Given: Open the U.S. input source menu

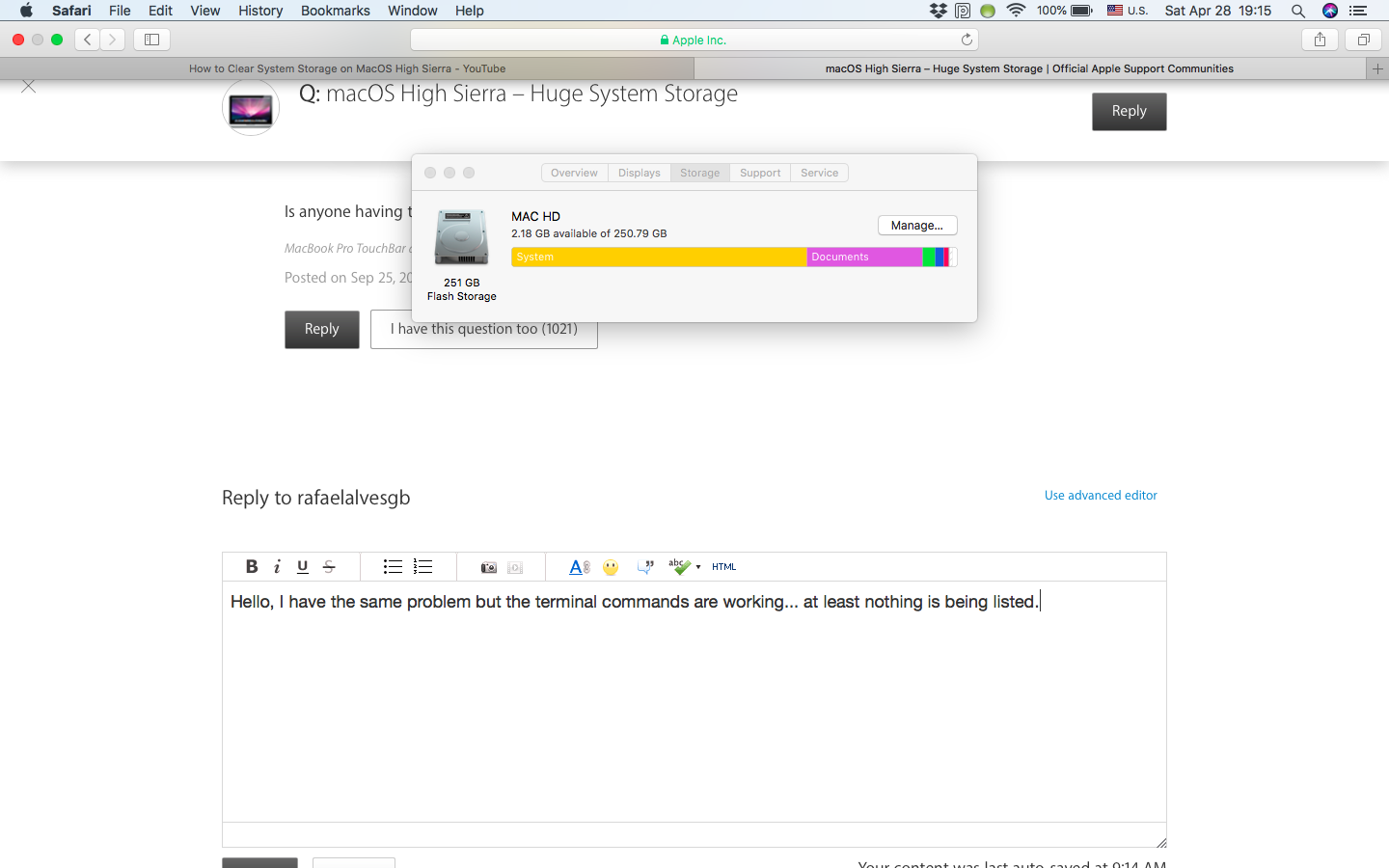Looking at the screenshot, I should [1128, 11].
